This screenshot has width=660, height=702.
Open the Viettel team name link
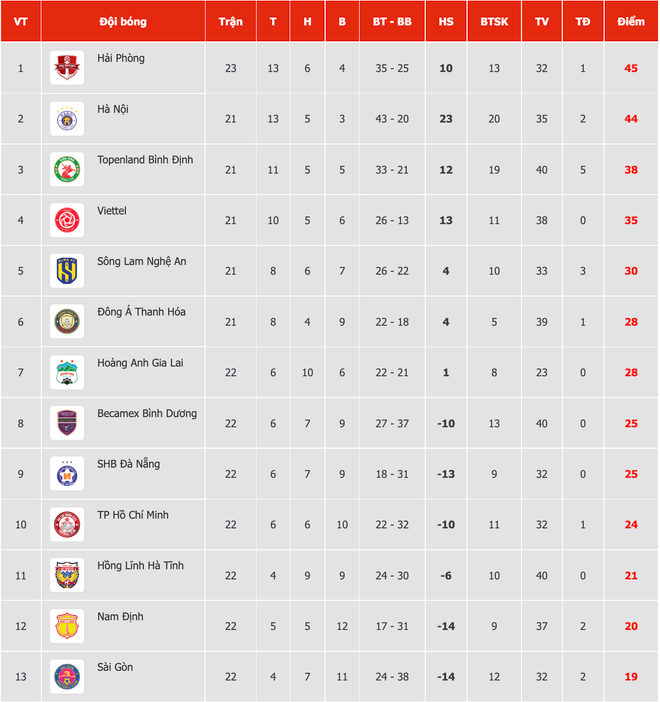tap(112, 211)
